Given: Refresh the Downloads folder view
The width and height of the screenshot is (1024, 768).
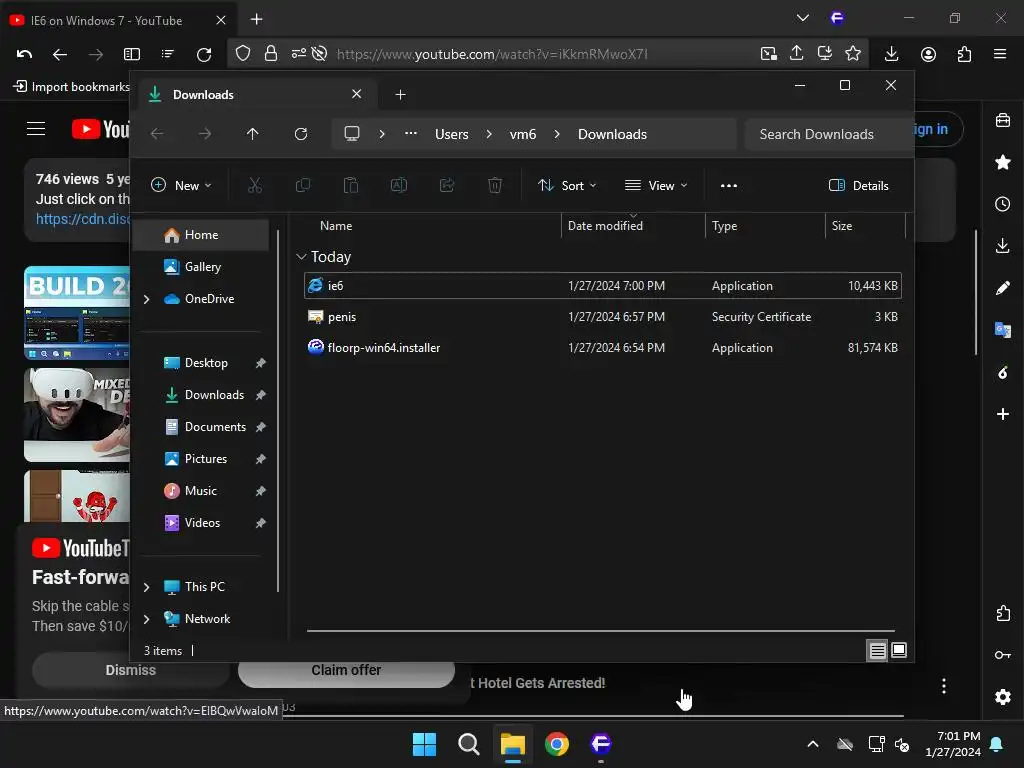Looking at the screenshot, I should tap(301, 134).
